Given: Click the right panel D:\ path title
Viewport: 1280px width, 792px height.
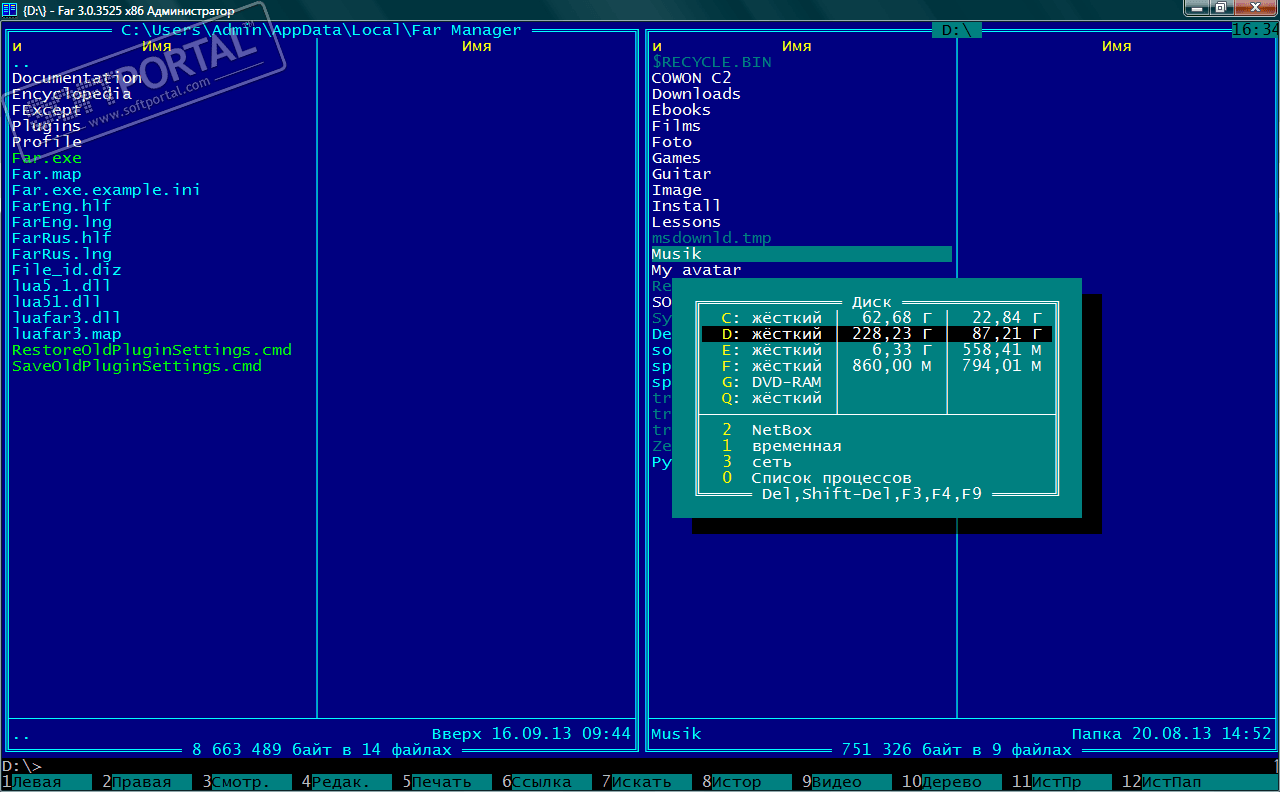Looking at the screenshot, I should pyautogui.click(x=957, y=30).
